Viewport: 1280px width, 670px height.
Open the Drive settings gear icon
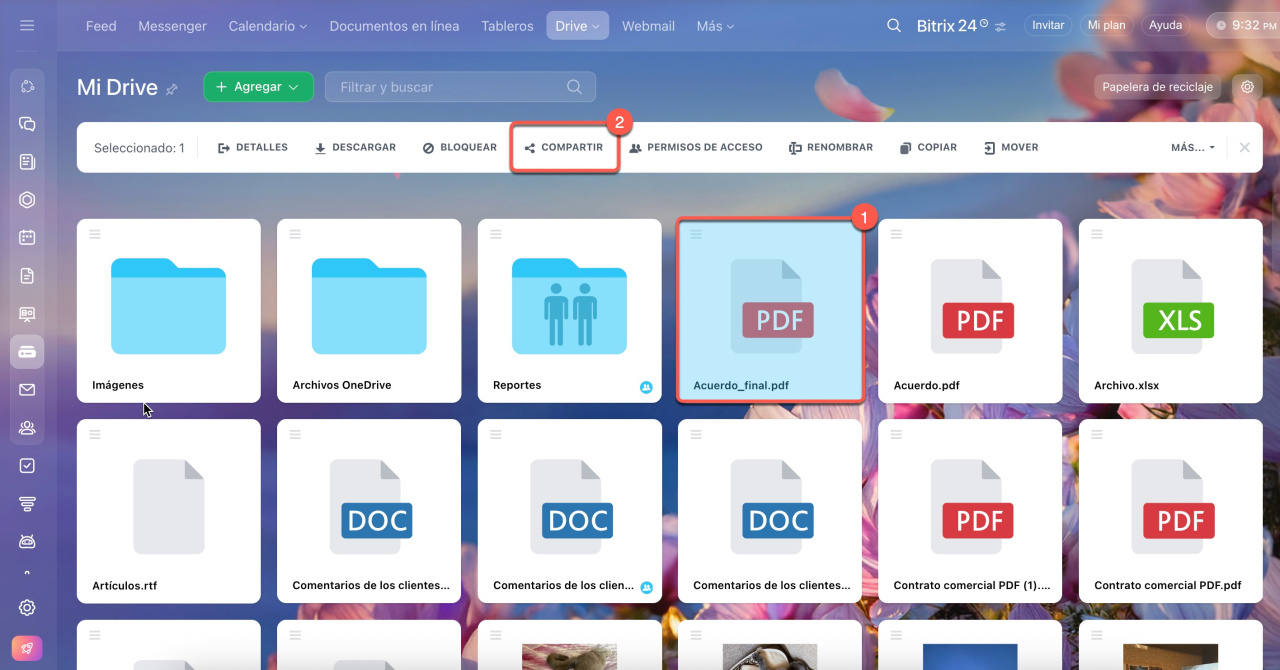(x=1247, y=87)
